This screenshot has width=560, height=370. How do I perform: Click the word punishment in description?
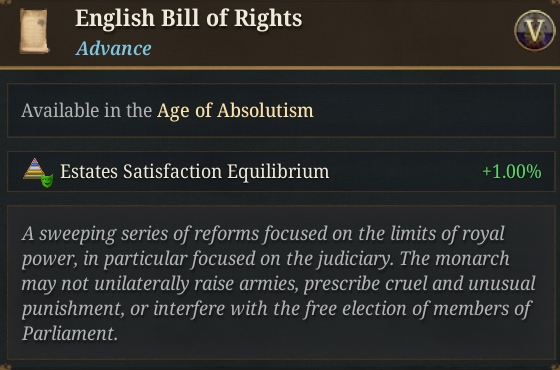pyautogui.click(x=71, y=309)
